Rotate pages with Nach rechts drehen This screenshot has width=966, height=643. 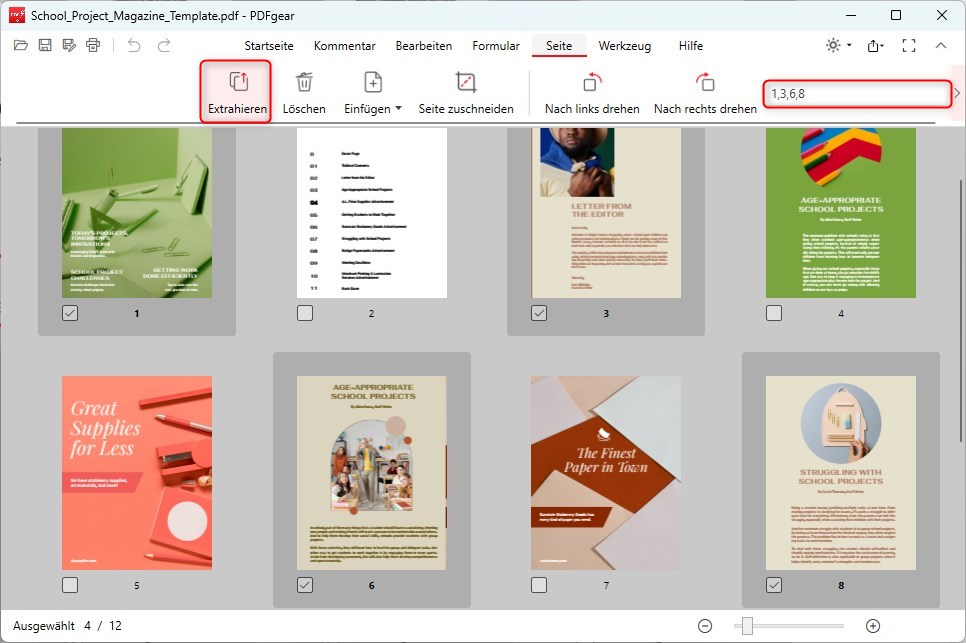click(x=704, y=89)
